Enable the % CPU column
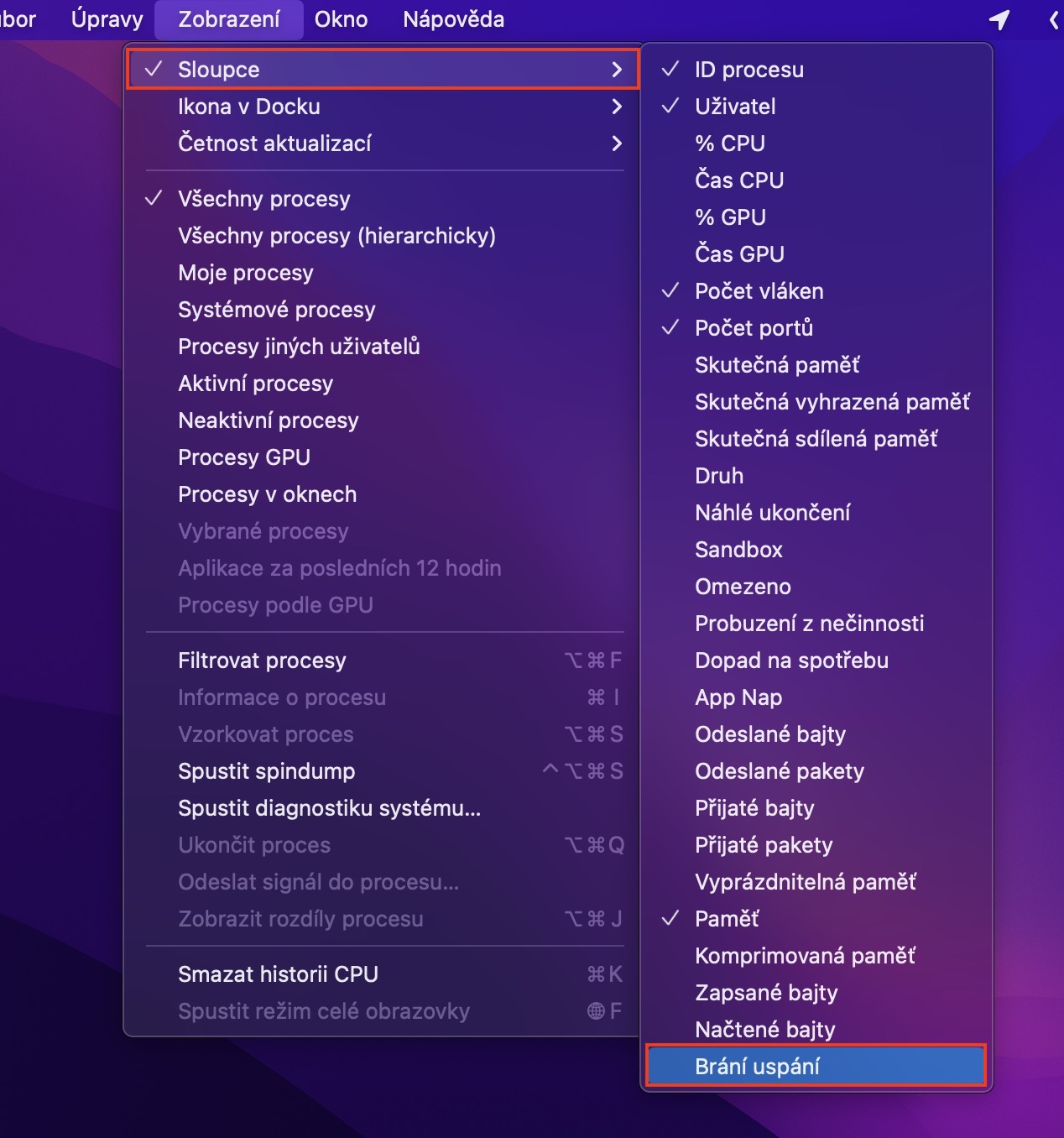 pyautogui.click(x=730, y=144)
